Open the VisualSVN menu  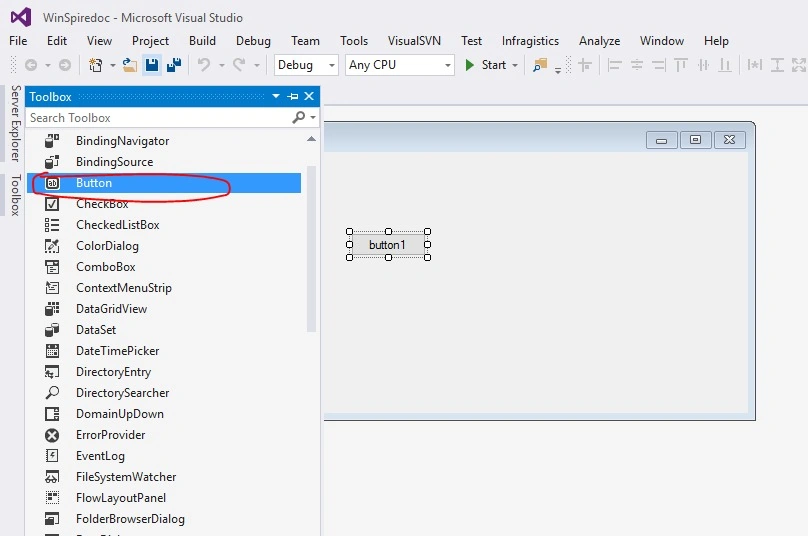point(414,41)
